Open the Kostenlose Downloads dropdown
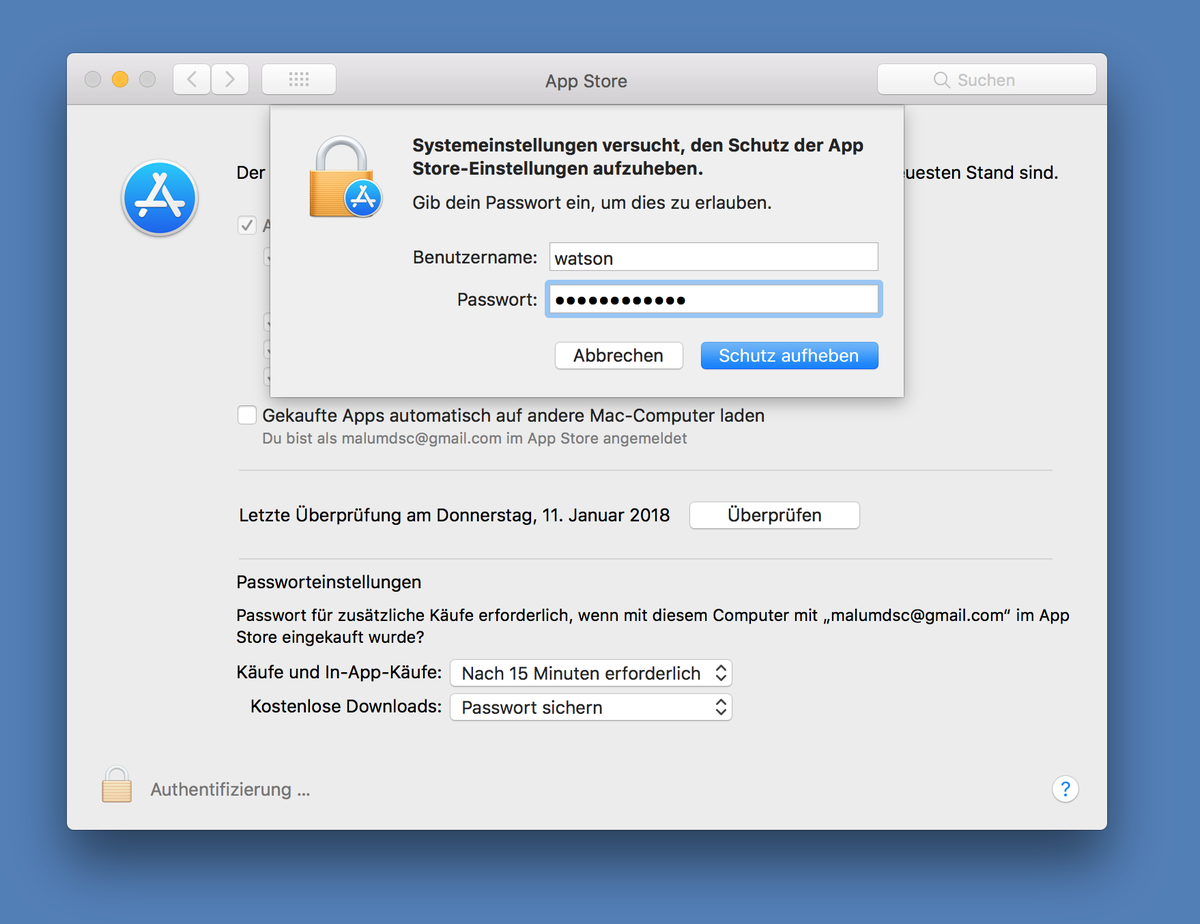 coord(591,707)
